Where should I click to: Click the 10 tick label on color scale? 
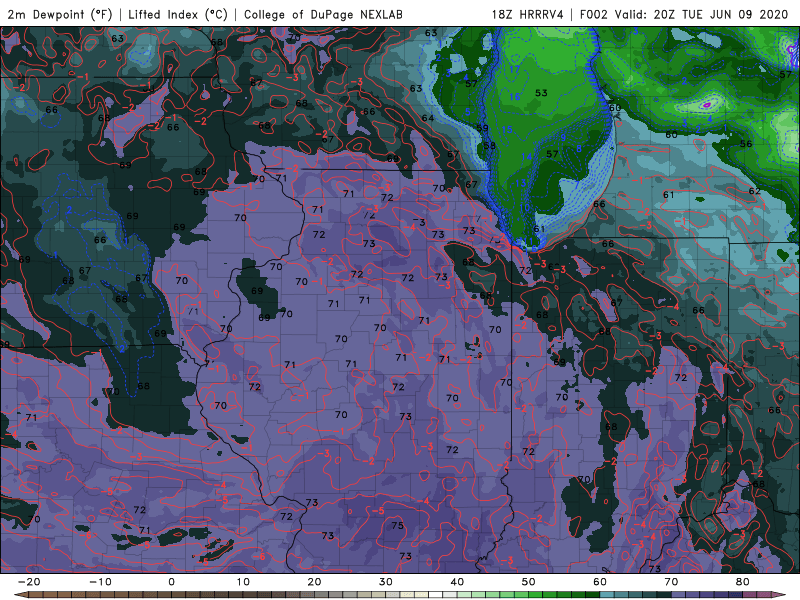tap(243, 582)
